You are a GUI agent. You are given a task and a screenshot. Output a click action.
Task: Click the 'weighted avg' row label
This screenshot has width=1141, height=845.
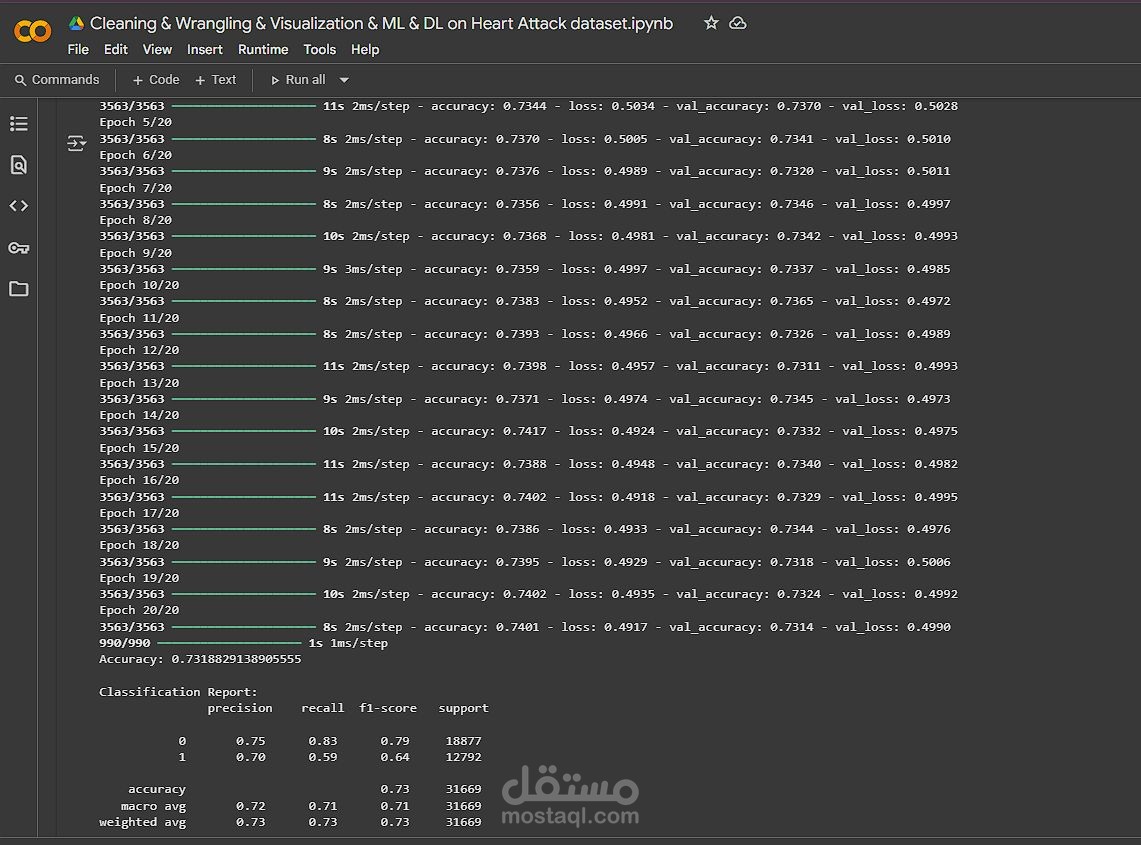coord(143,822)
